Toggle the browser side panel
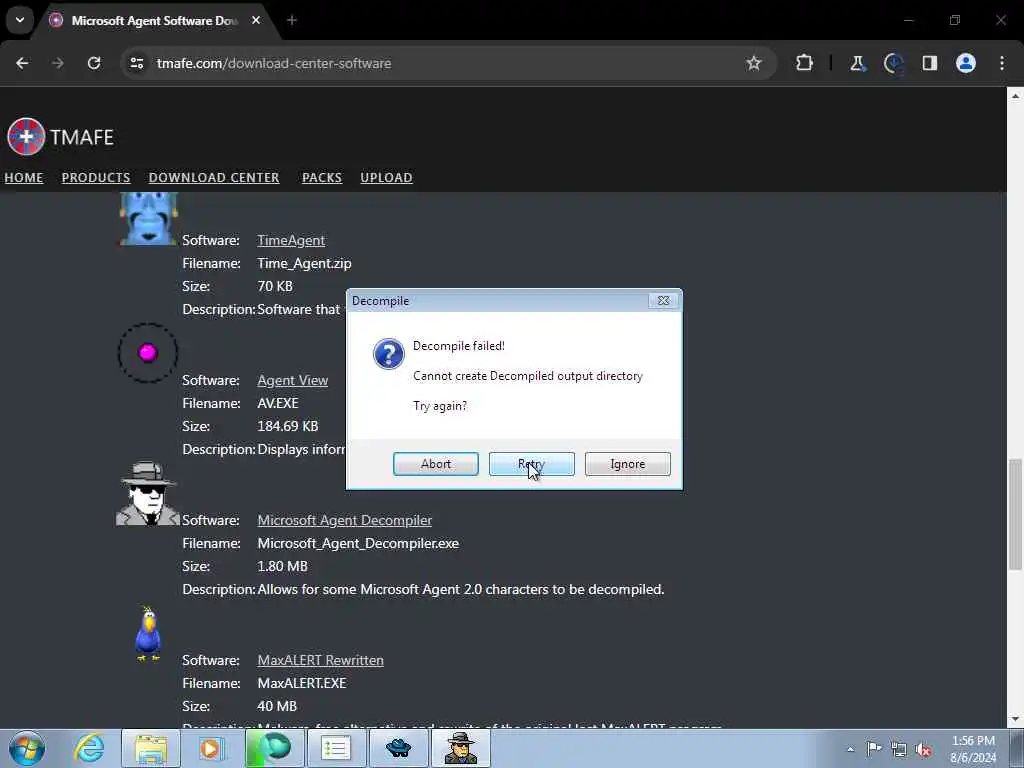This screenshot has width=1024, height=768. click(x=930, y=63)
